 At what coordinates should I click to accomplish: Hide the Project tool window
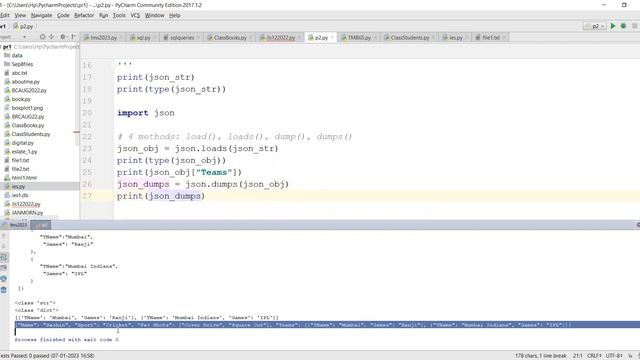pos(73,37)
